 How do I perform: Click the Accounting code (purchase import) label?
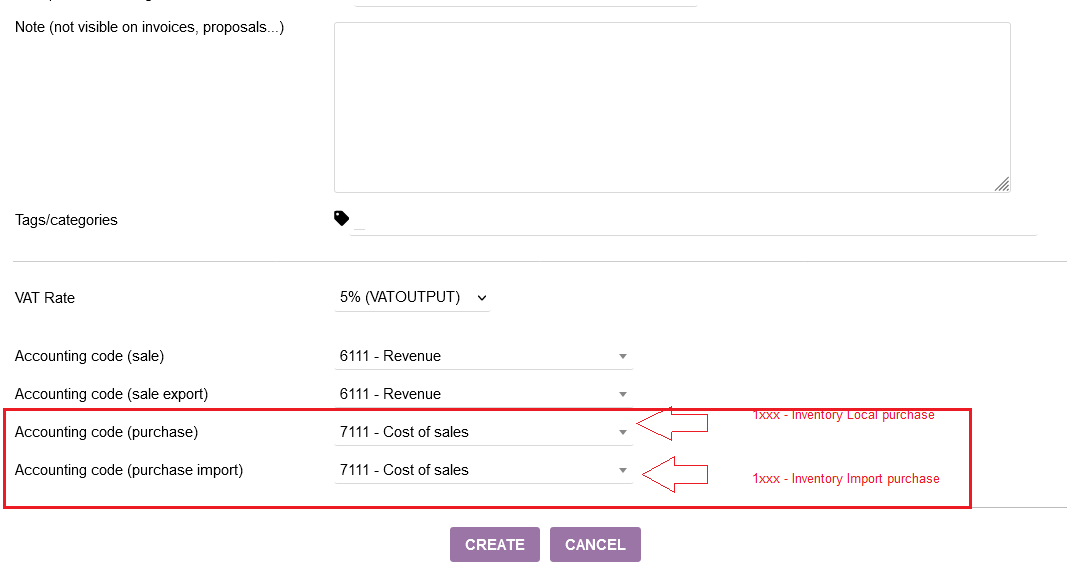pos(129,470)
